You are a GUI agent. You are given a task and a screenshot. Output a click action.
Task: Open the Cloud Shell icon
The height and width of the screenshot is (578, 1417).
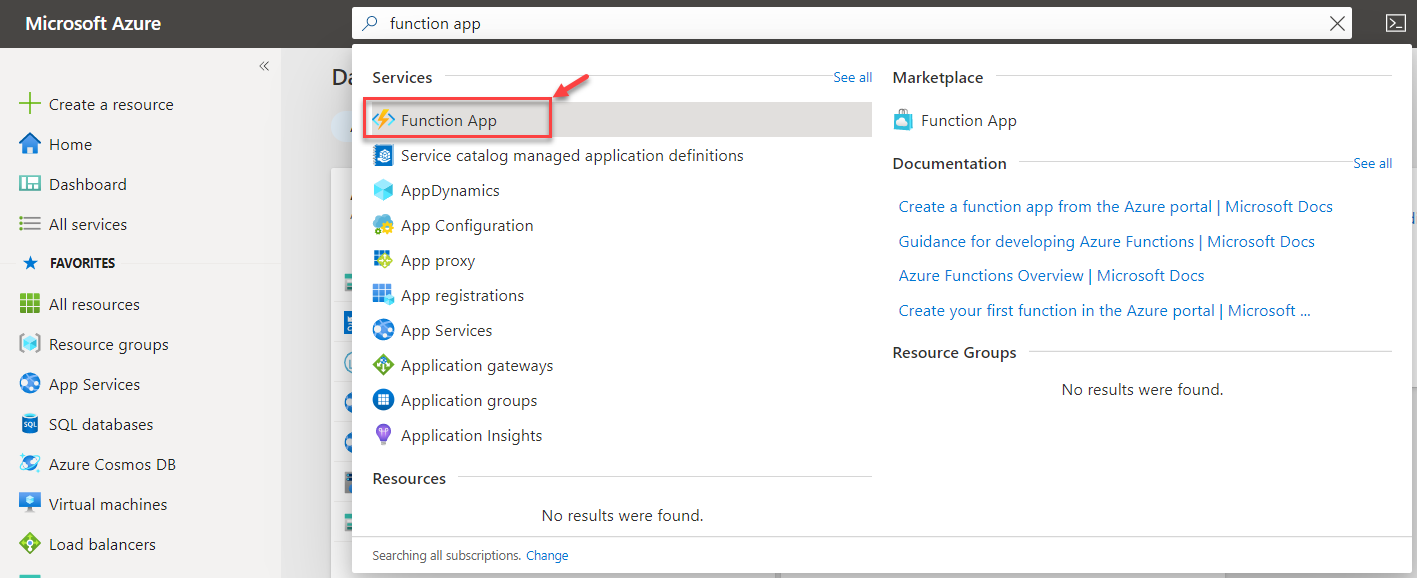1396,23
